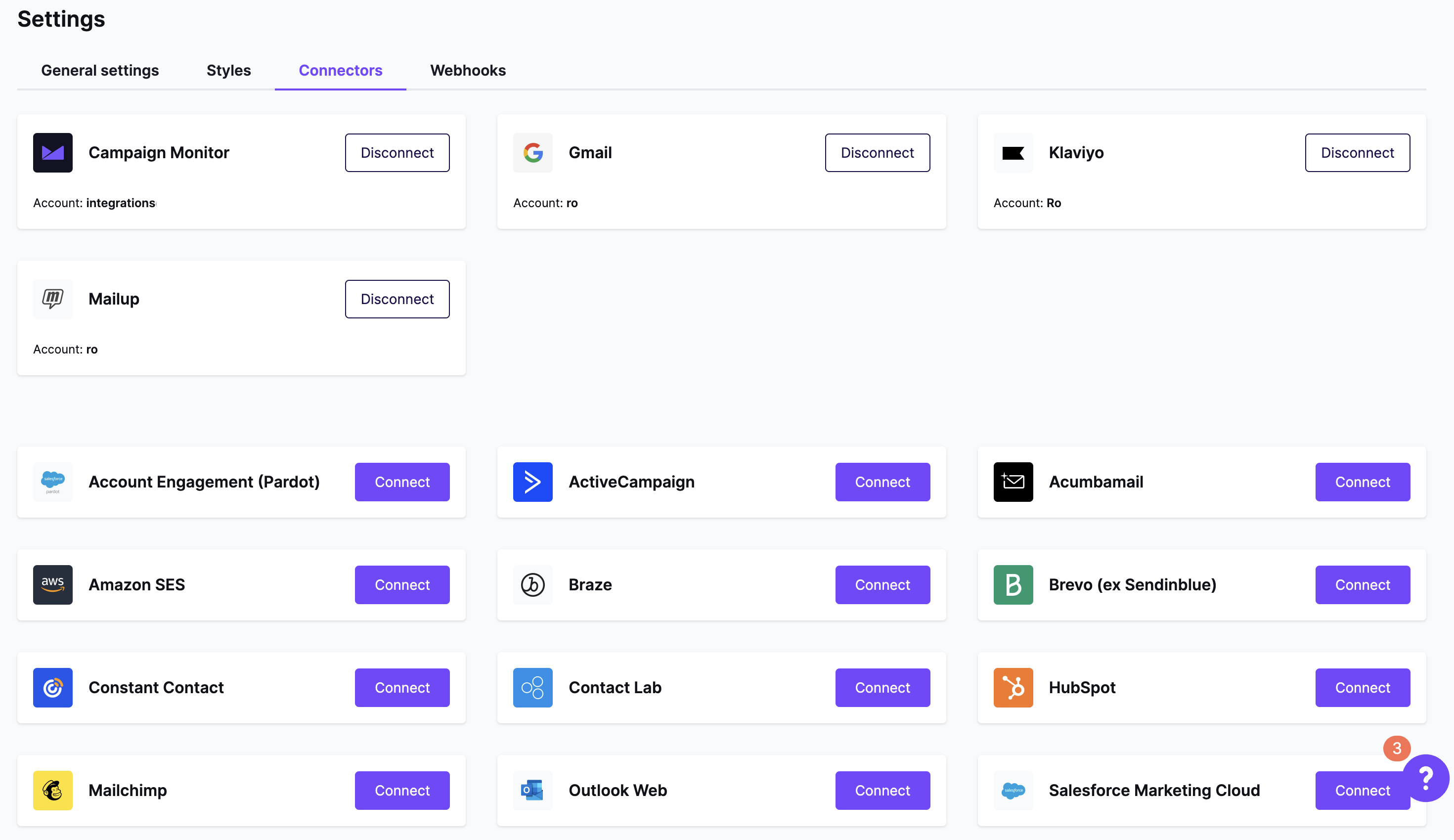Click the Klaviyo flag logo icon
The image size is (1454, 840).
tap(1013, 153)
